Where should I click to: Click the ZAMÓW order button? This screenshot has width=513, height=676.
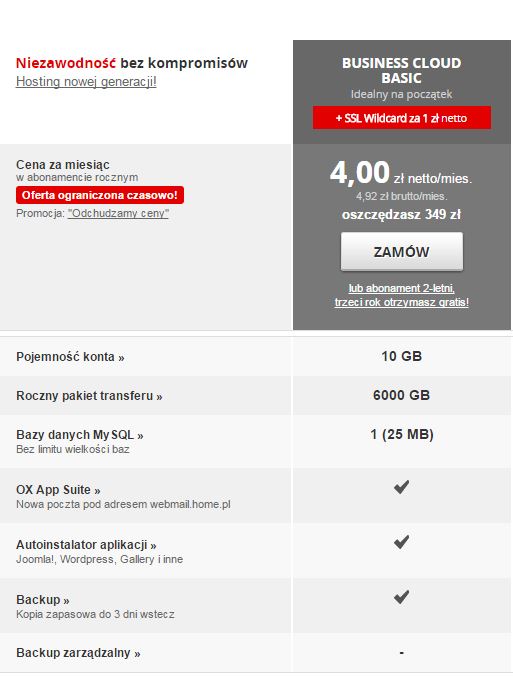(x=401, y=251)
